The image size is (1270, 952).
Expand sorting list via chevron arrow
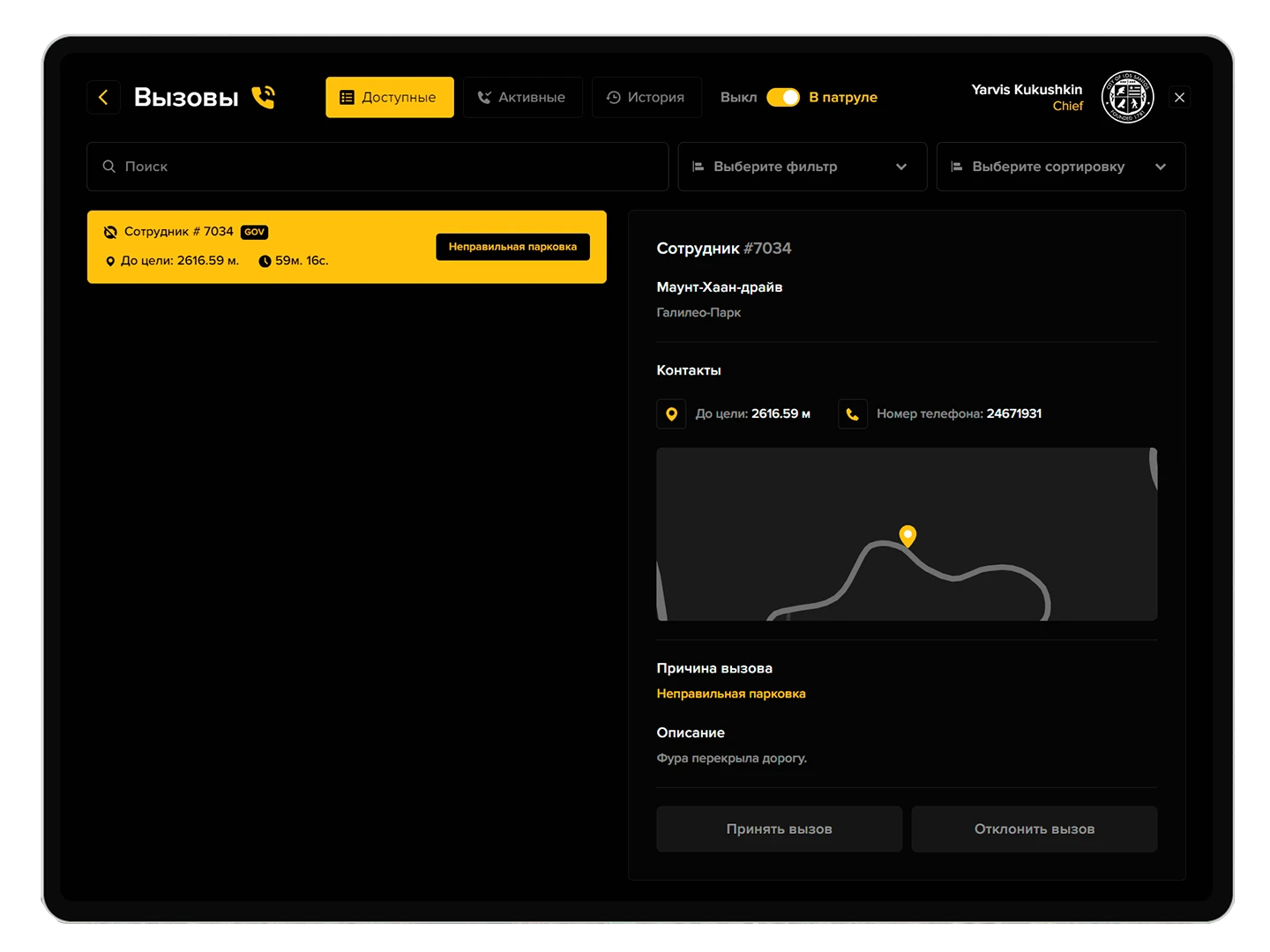1161,167
